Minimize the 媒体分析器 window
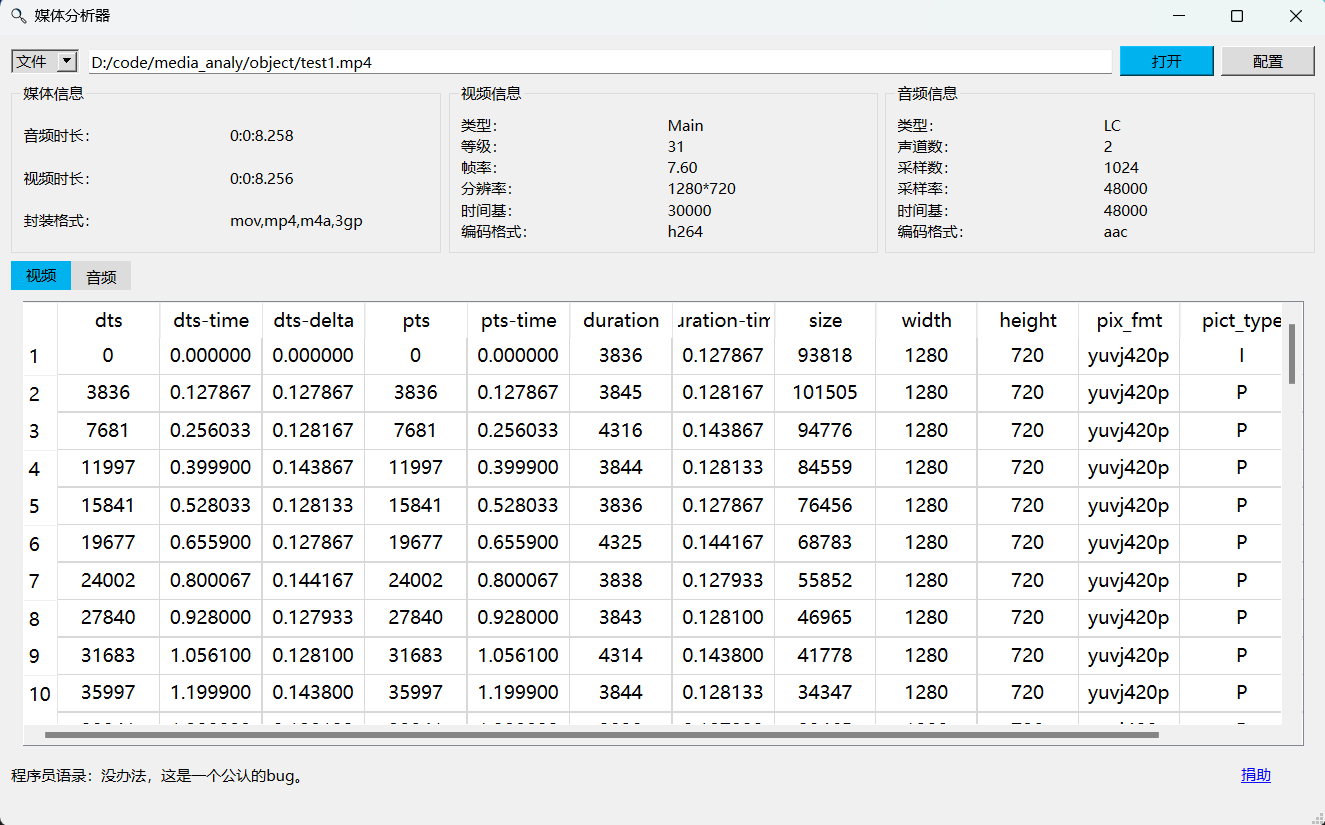 (1178, 16)
